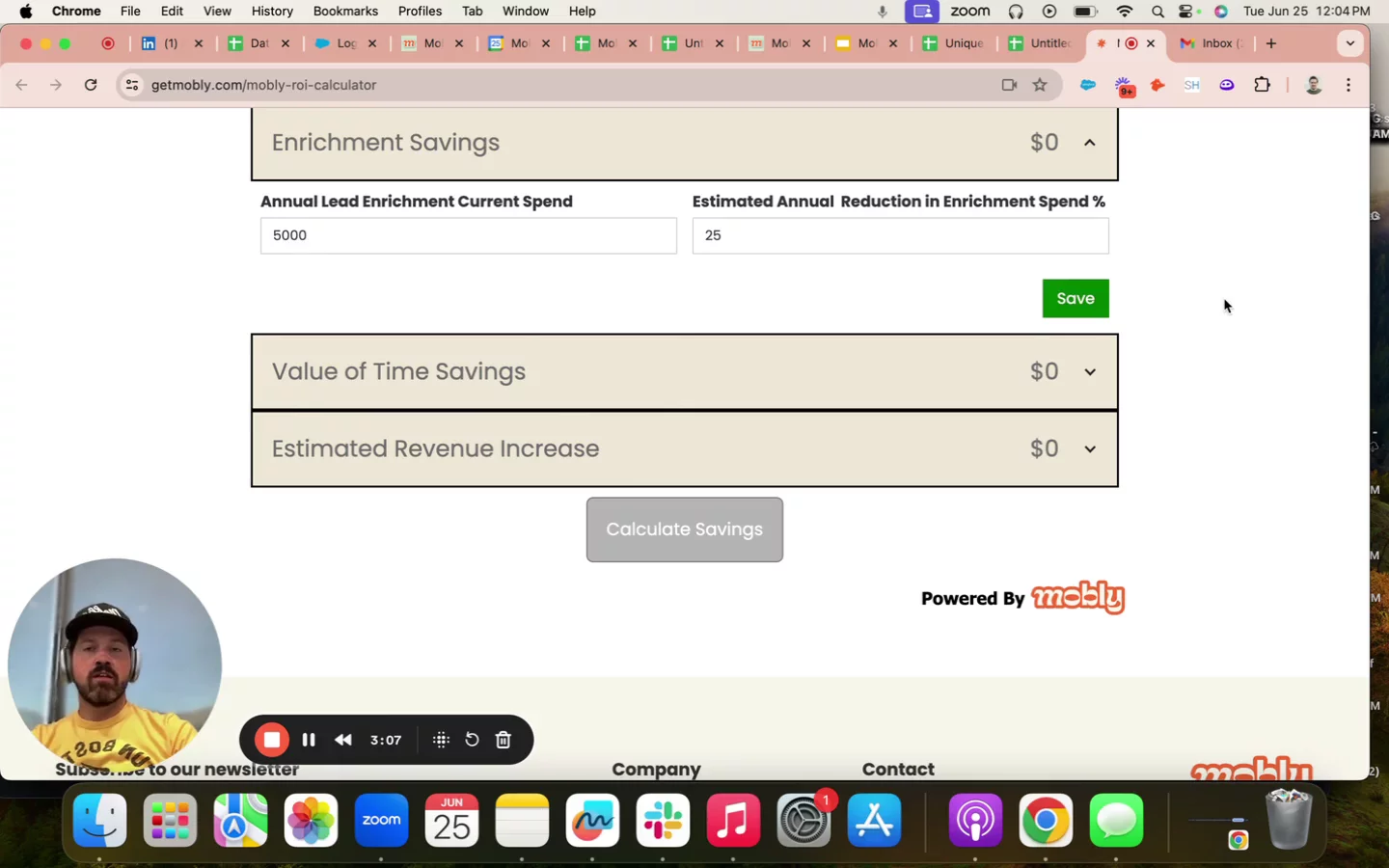The height and width of the screenshot is (868, 1389).
Task: Click the rewind icon in recorder bar
Action: coord(343,740)
